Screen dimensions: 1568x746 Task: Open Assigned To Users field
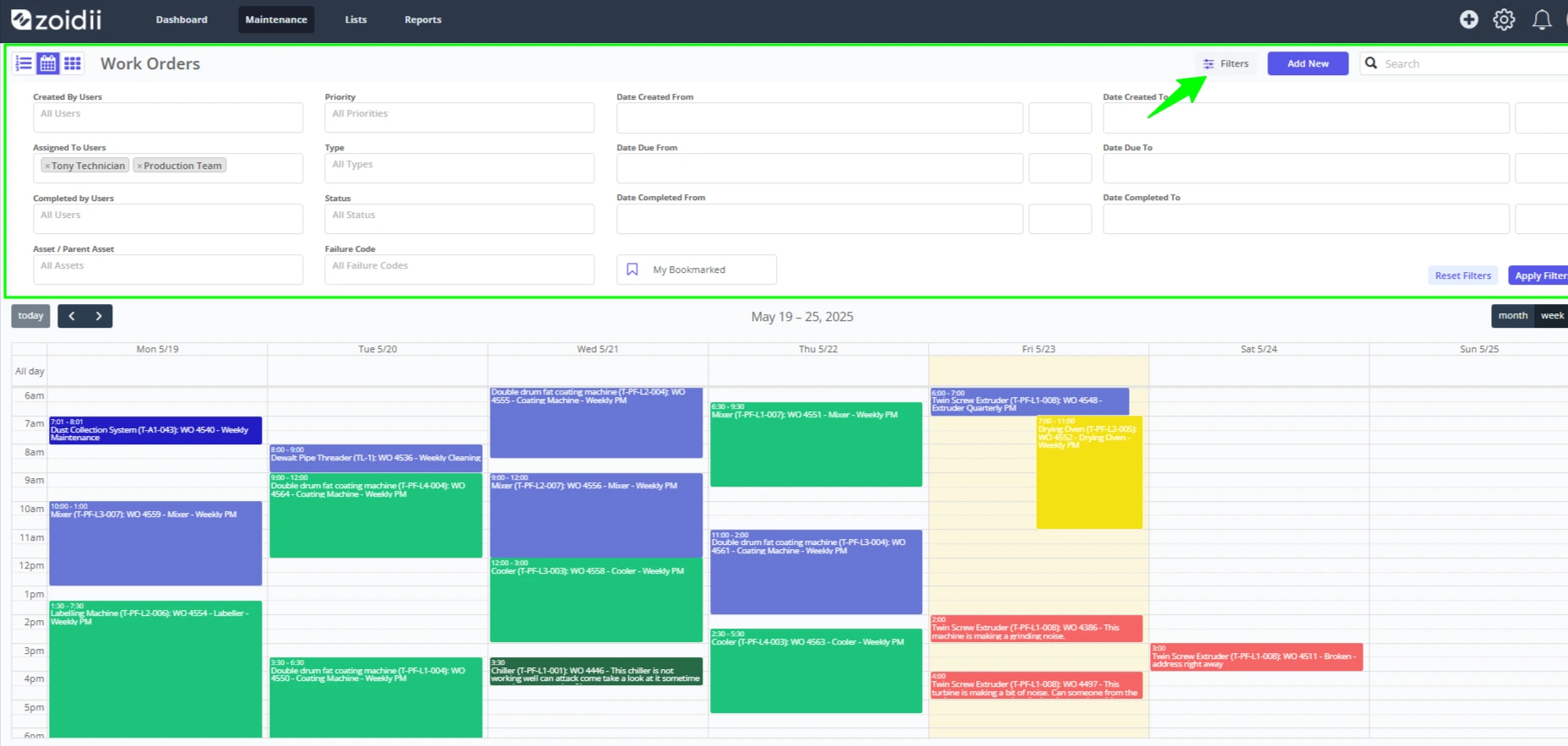168,168
